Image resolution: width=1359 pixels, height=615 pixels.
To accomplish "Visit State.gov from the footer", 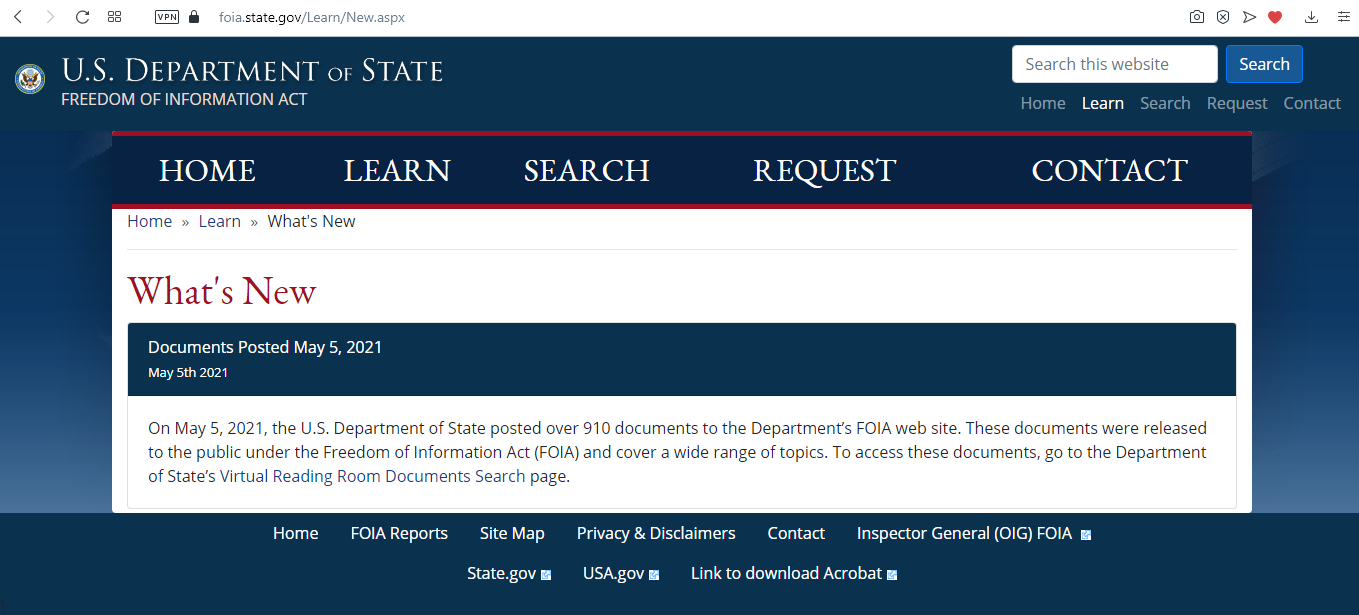I will click(x=509, y=573).
